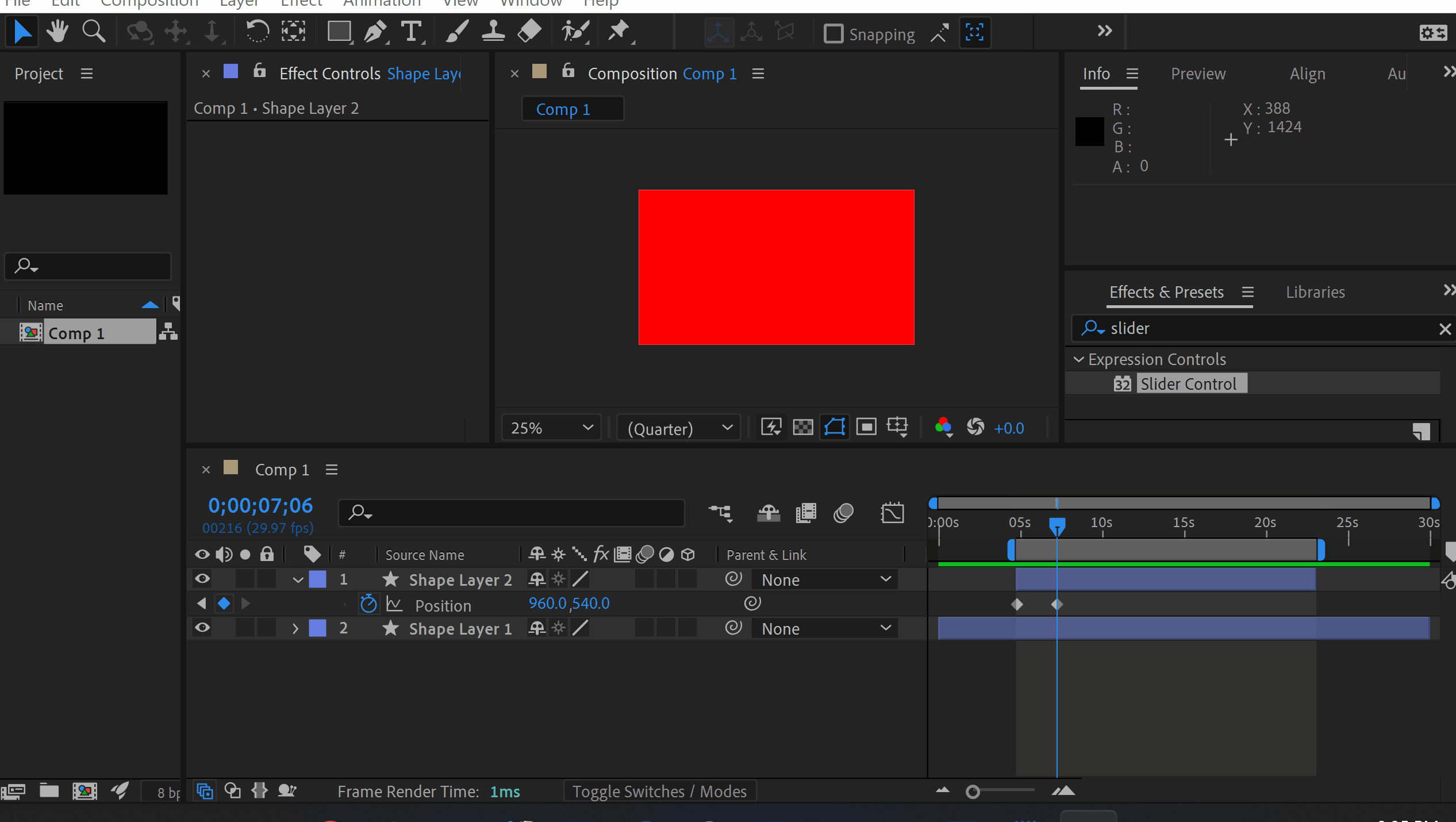
Task: Click the second Position keyframe diamond
Action: coord(1057,604)
